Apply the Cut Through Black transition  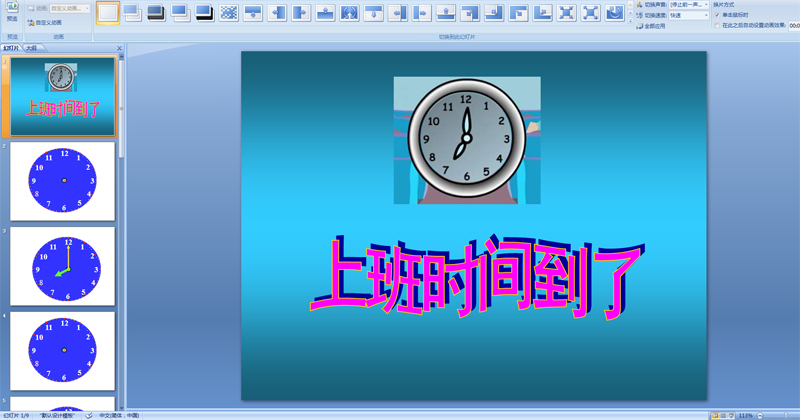(205, 13)
